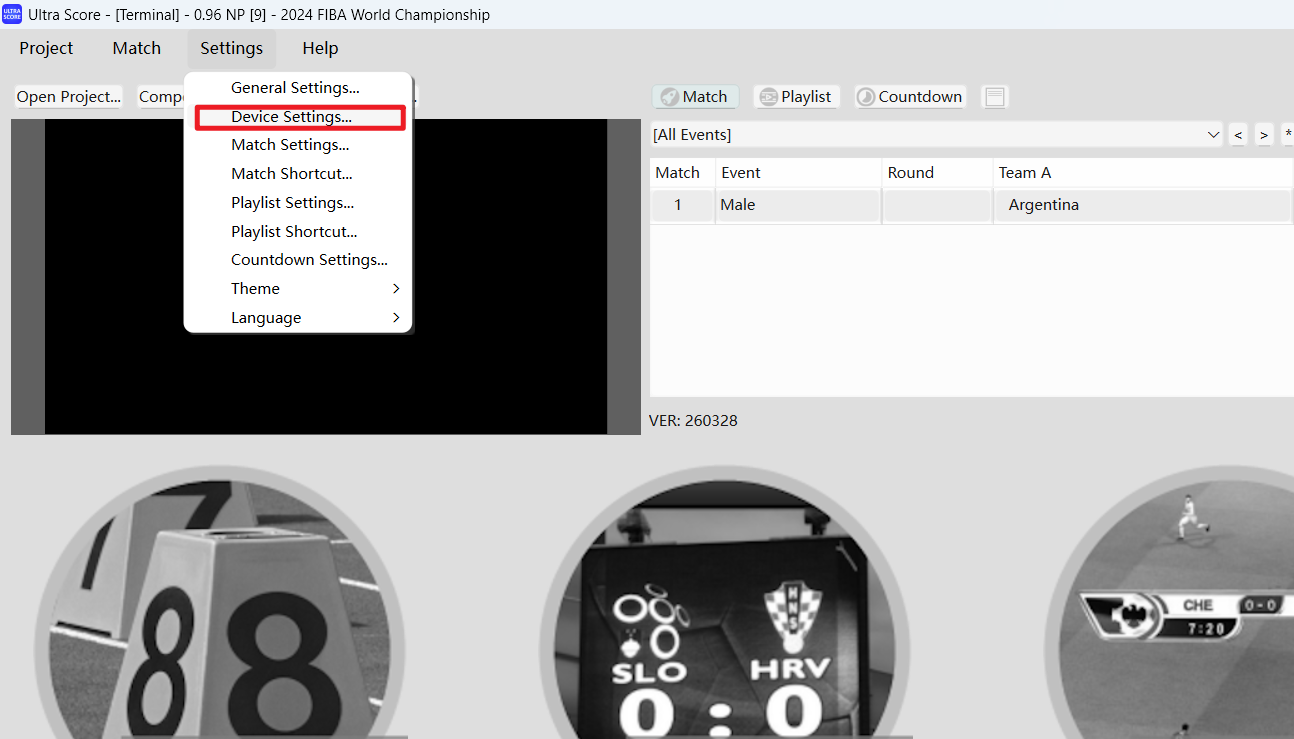Click the Male event cell
The height and width of the screenshot is (739, 1294).
tap(798, 206)
